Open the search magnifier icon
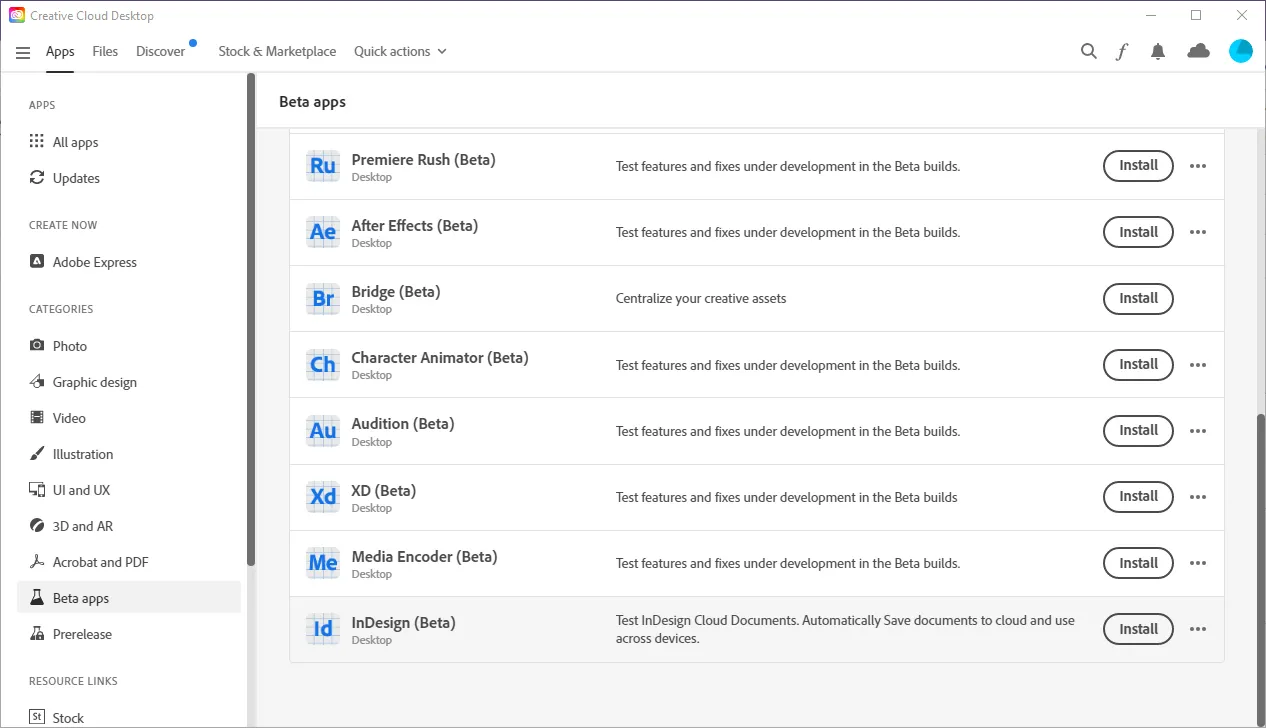The height and width of the screenshot is (728, 1266). (1088, 51)
